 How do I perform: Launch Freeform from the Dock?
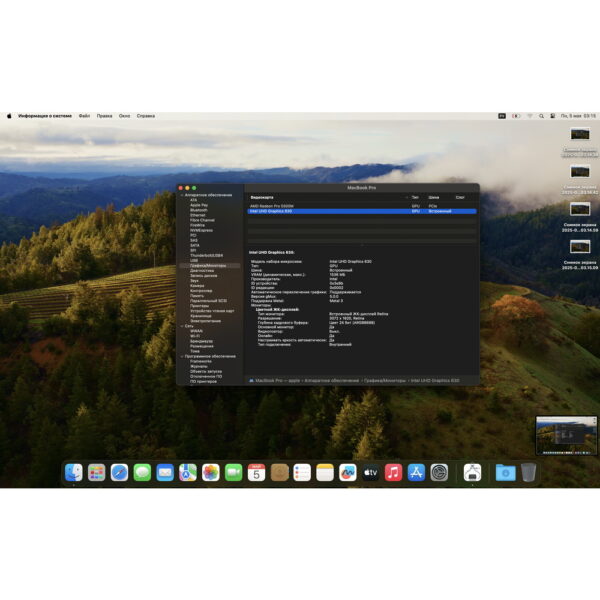tap(347, 472)
